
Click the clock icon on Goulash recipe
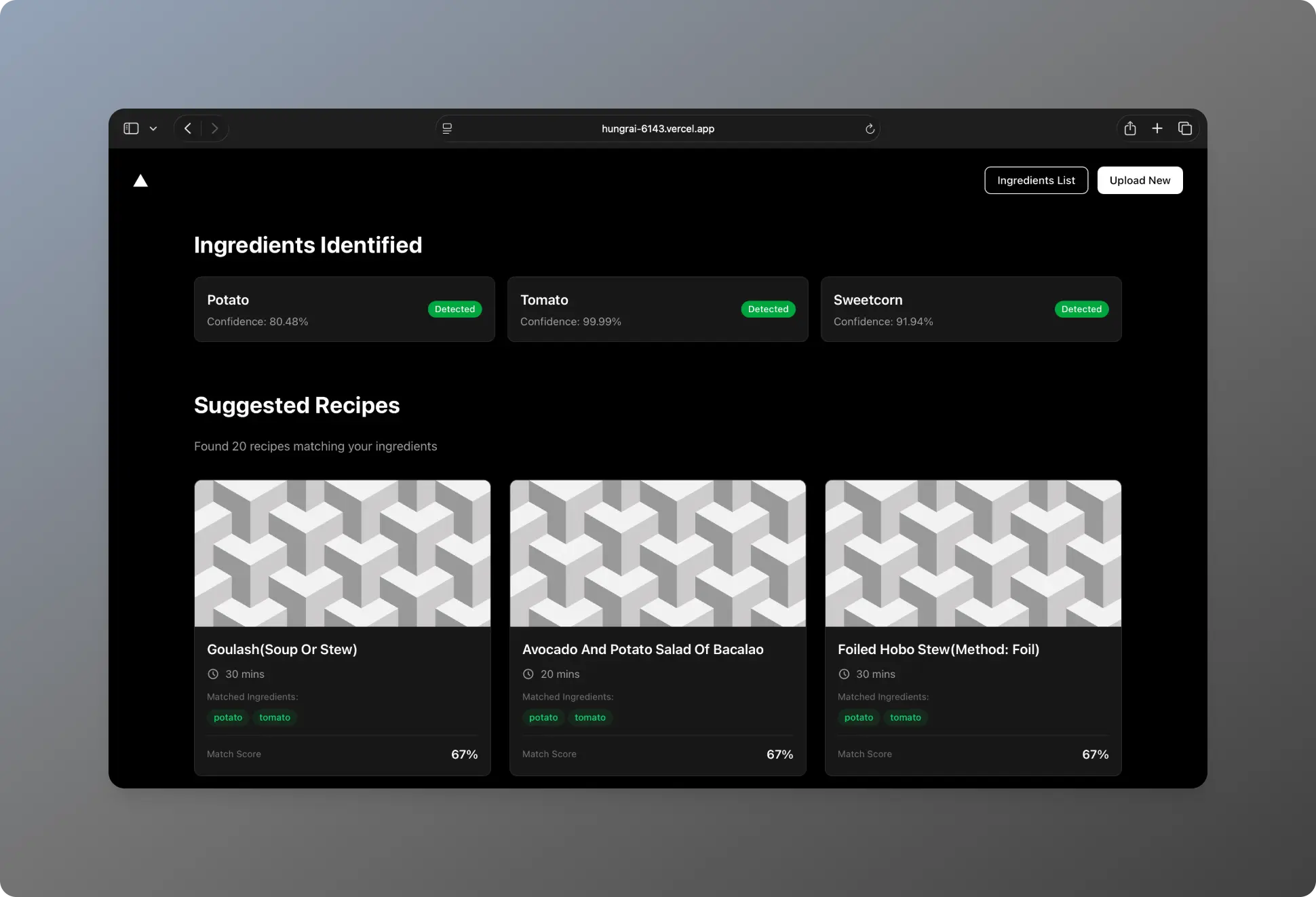(x=212, y=674)
